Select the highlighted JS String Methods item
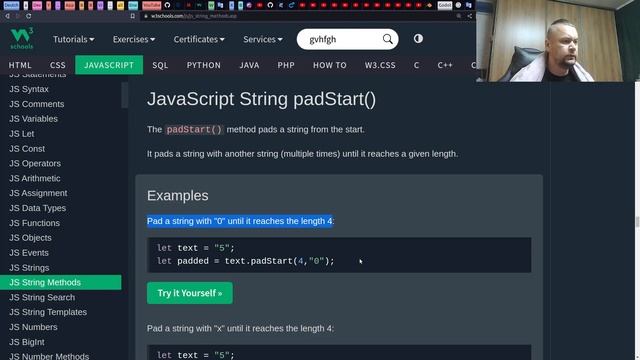Viewport: 640px width, 360px height. (x=60, y=282)
